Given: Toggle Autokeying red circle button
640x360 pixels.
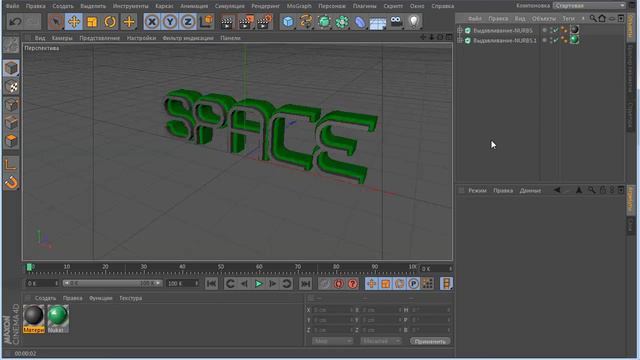Looking at the screenshot, I should 338,284.
